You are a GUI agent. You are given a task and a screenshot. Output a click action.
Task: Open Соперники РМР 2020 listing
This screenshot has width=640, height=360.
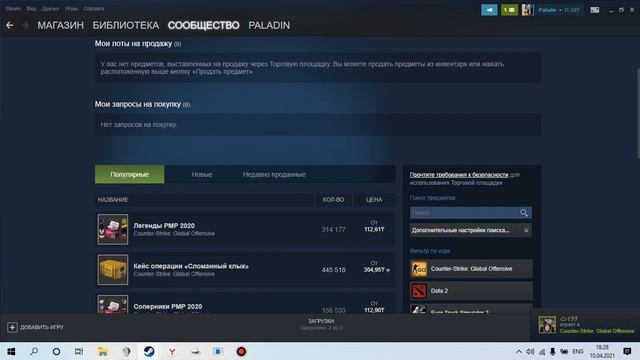pyautogui.click(x=245, y=304)
